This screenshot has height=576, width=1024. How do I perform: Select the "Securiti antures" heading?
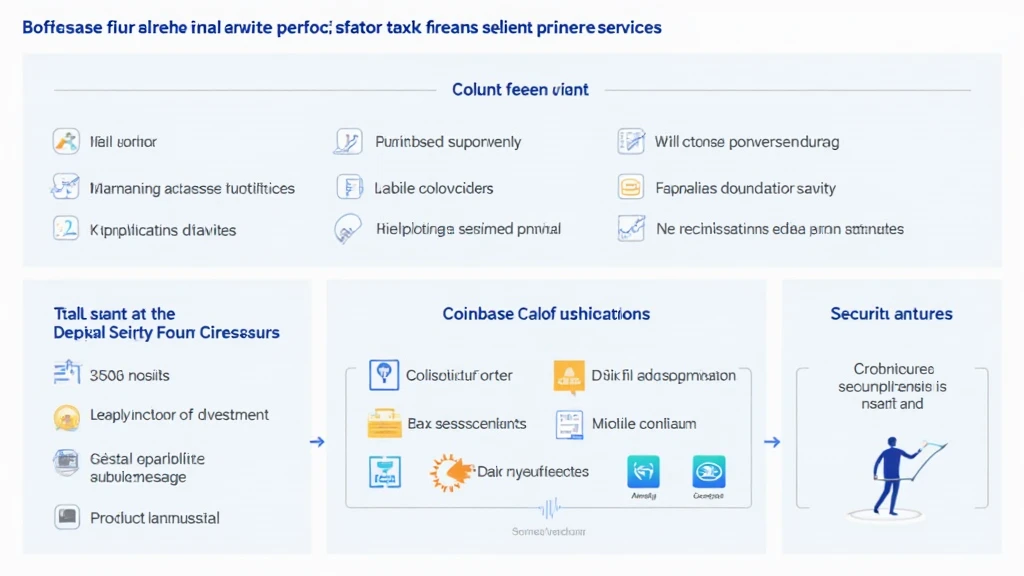click(x=891, y=314)
